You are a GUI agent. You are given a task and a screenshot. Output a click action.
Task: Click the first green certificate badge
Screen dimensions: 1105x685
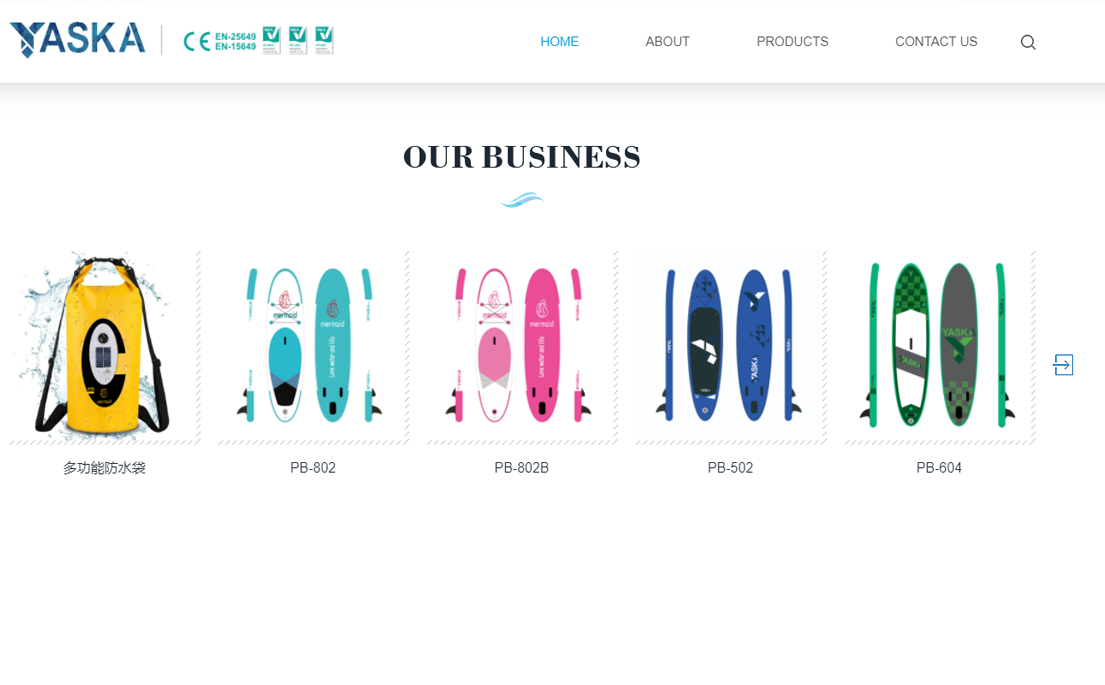(x=271, y=40)
